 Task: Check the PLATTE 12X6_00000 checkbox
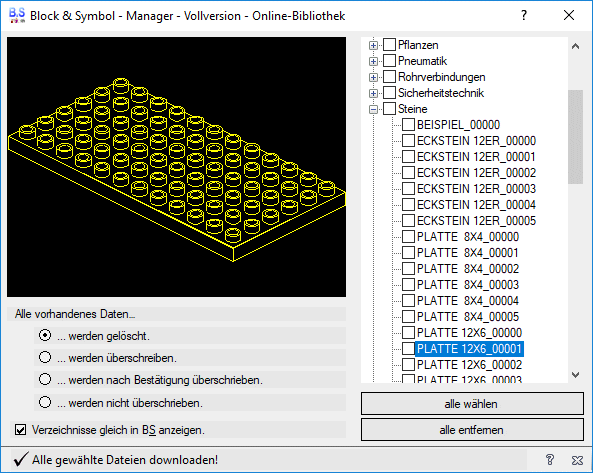[x=408, y=333]
